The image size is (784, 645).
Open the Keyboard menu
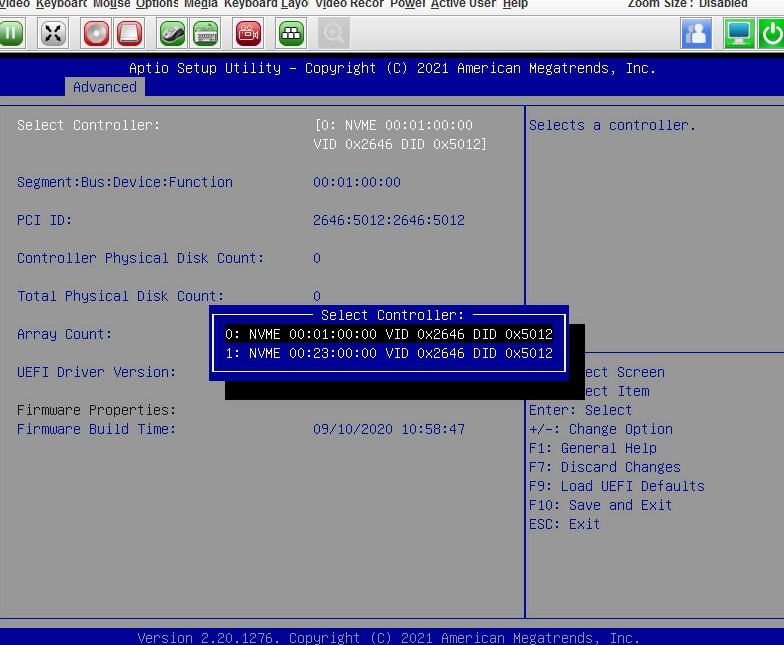(62, 4)
